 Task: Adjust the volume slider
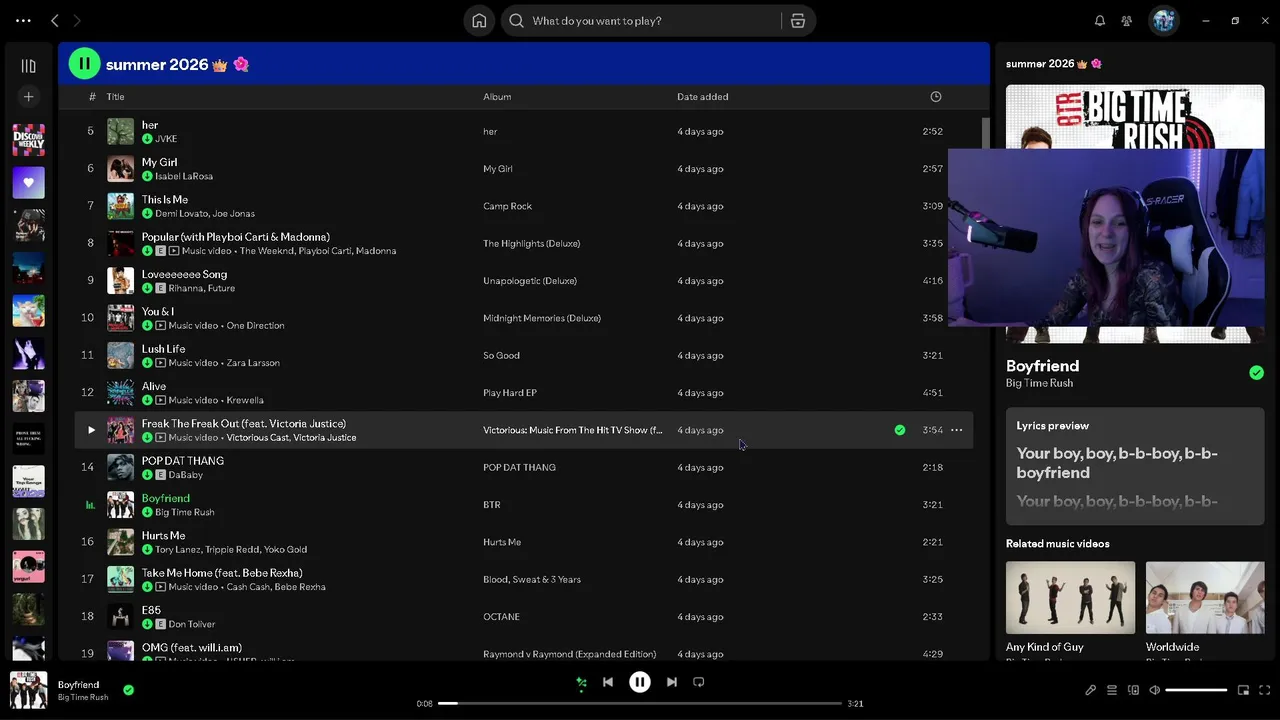tap(1196, 690)
